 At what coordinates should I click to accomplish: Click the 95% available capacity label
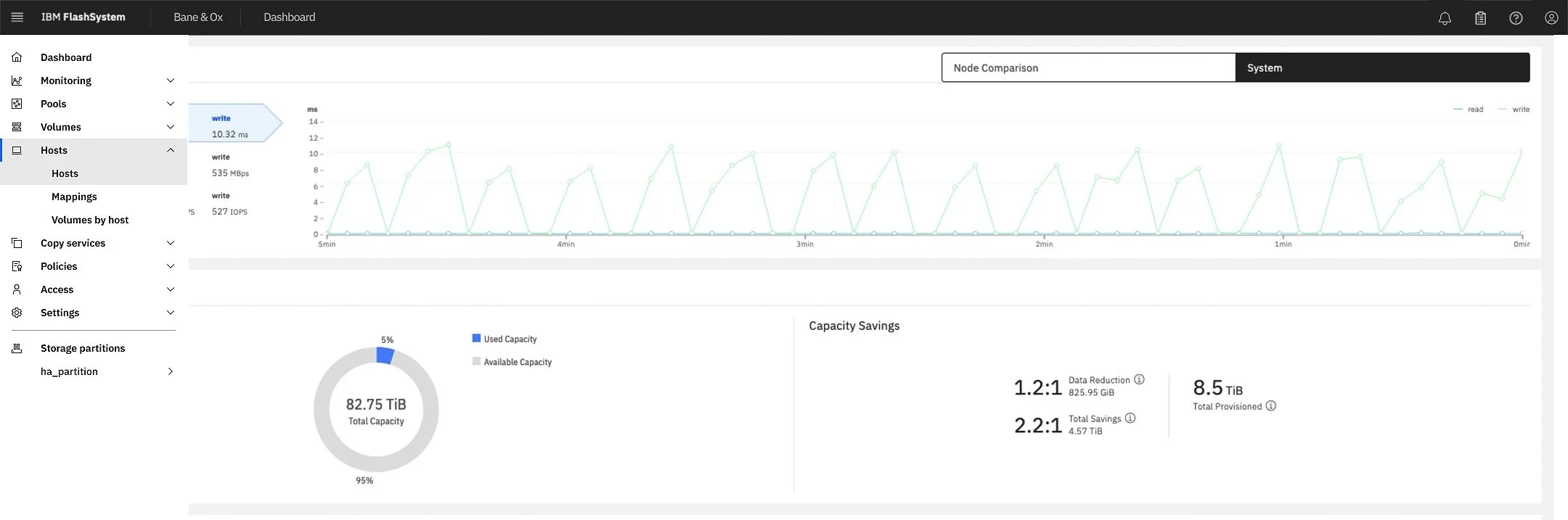364,480
